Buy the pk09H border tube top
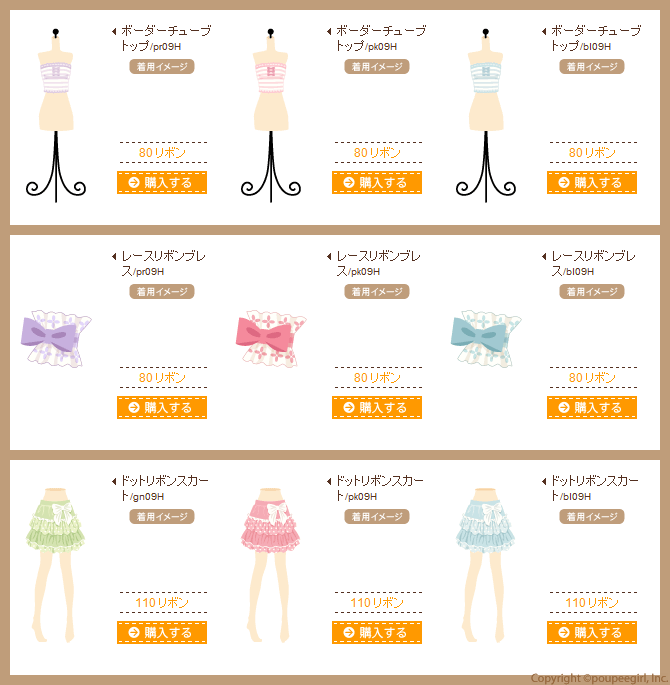Screen dimensions: 670x685 point(376,182)
